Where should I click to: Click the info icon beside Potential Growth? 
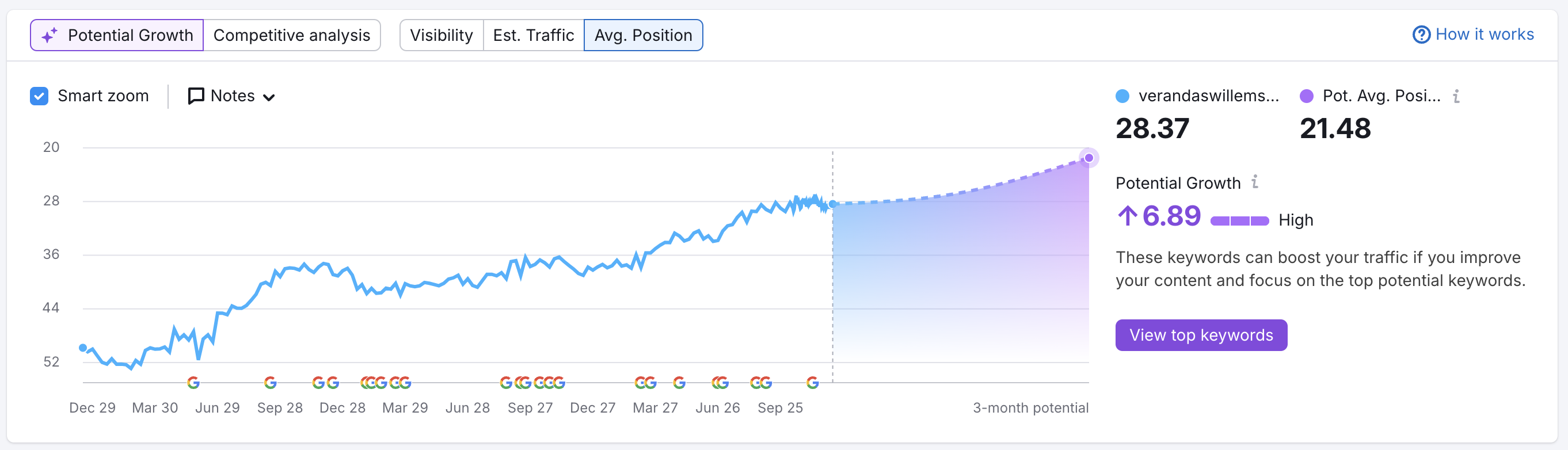pyautogui.click(x=1254, y=182)
